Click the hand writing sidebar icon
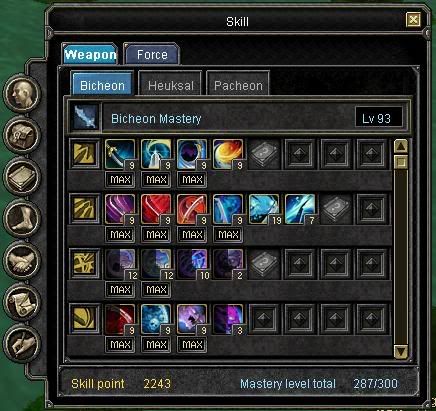This screenshot has width=436, height=411. pyautogui.click(x=22, y=343)
